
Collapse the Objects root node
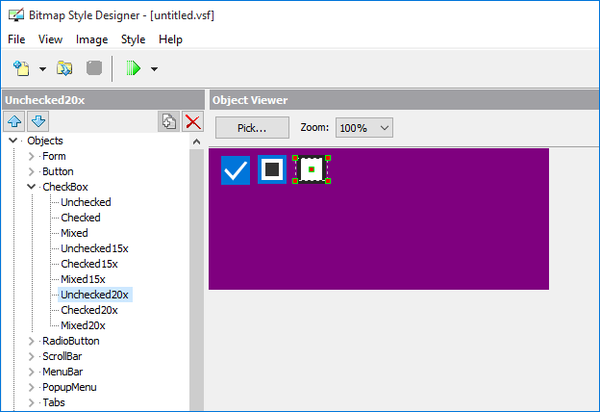13,140
